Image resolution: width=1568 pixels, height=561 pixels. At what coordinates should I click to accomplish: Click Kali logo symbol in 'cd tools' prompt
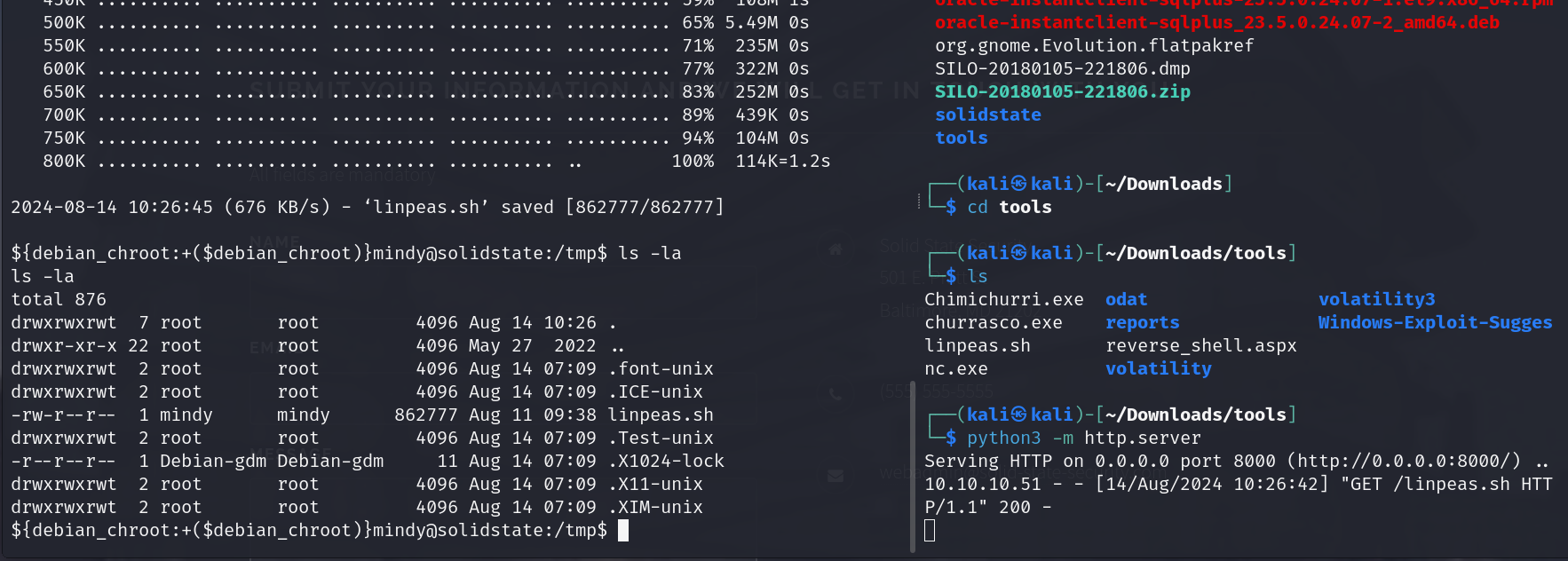[x=1018, y=184]
